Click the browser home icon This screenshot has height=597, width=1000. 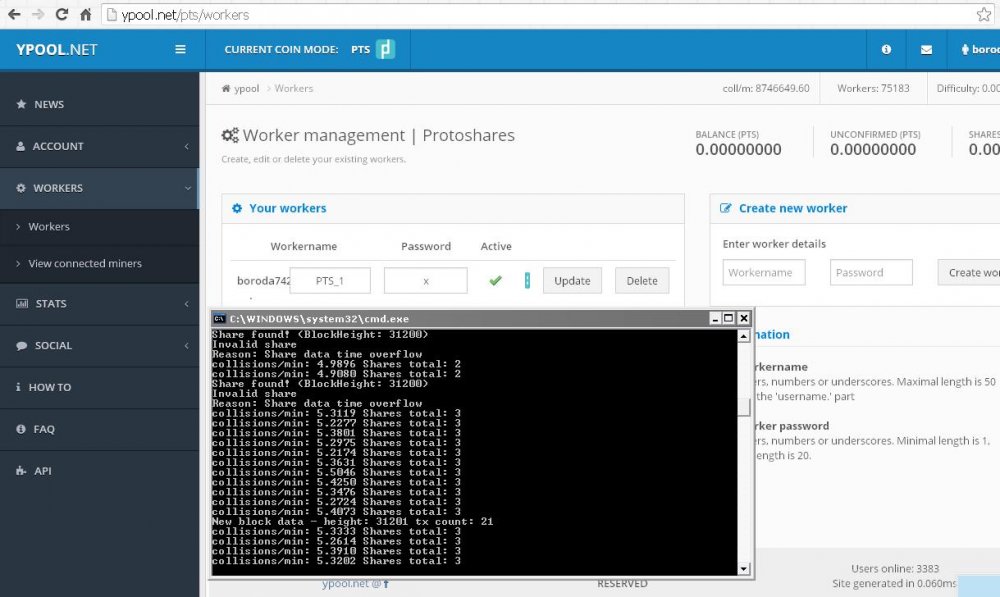pyautogui.click(x=86, y=15)
